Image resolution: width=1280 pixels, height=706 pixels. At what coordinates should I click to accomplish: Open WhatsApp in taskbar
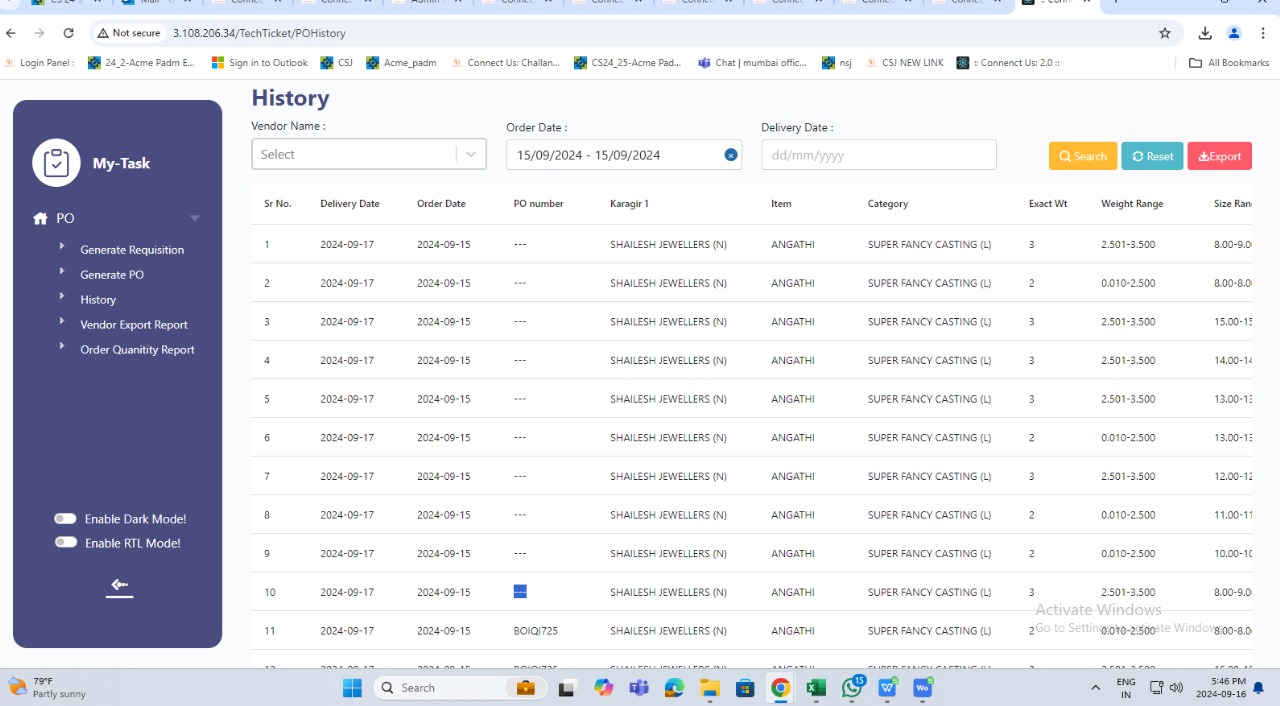click(852, 688)
